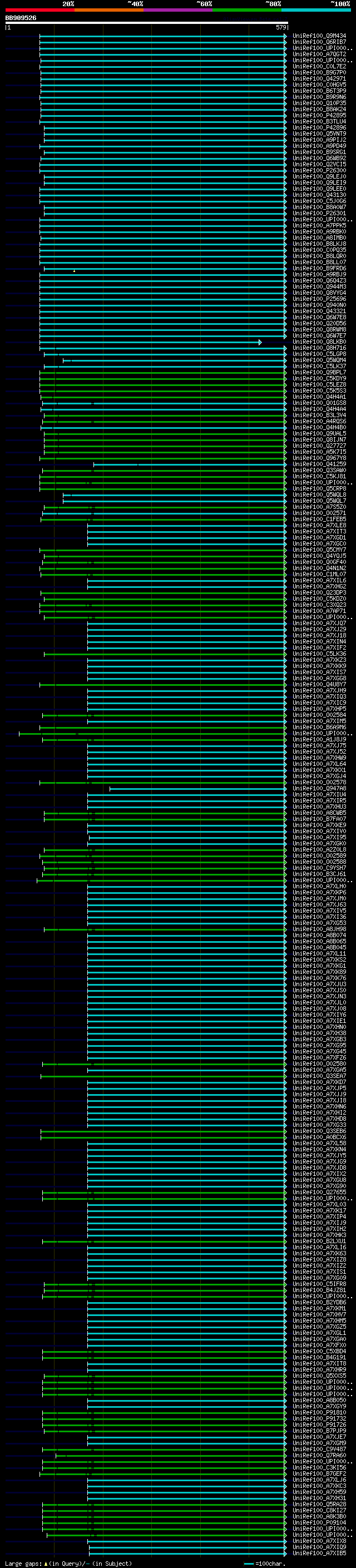
Task: Select hit label UniRef100_Q6WB92
Action: (x=319, y=159)
